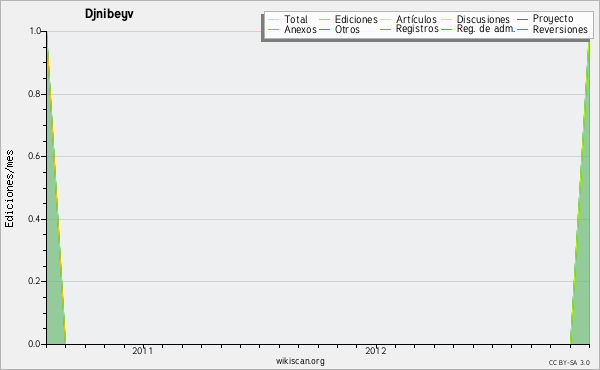The height and width of the screenshot is (370, 600).
Task: Click the CC BY-SA 3.0 label
Action: [569, 362]
